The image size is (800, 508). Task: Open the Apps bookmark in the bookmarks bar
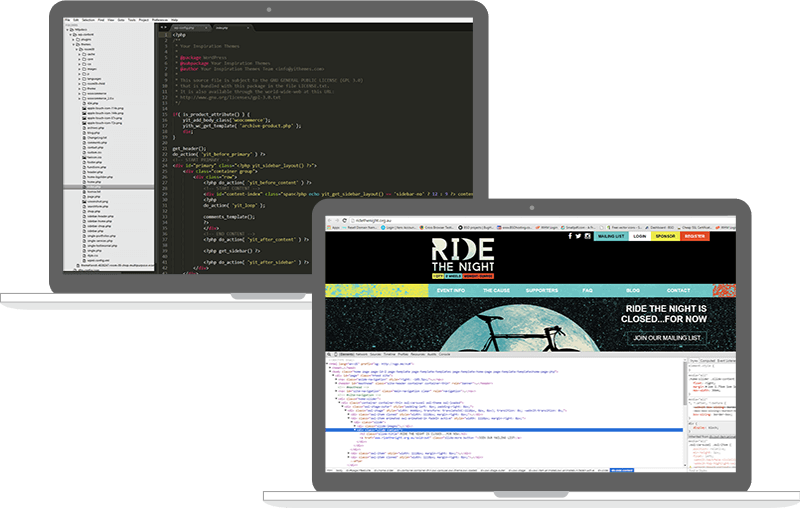coord(333,227)
